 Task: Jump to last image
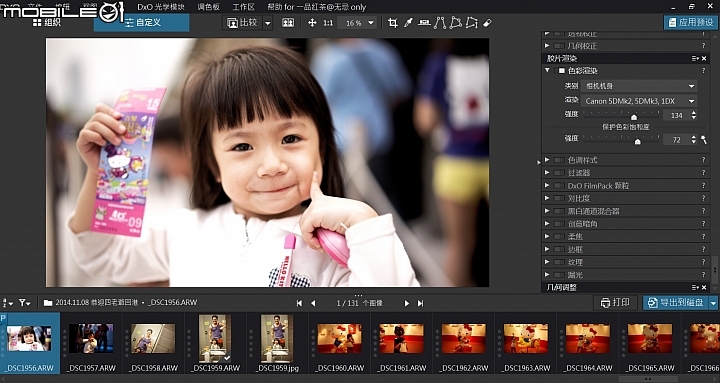pos(420,303)
